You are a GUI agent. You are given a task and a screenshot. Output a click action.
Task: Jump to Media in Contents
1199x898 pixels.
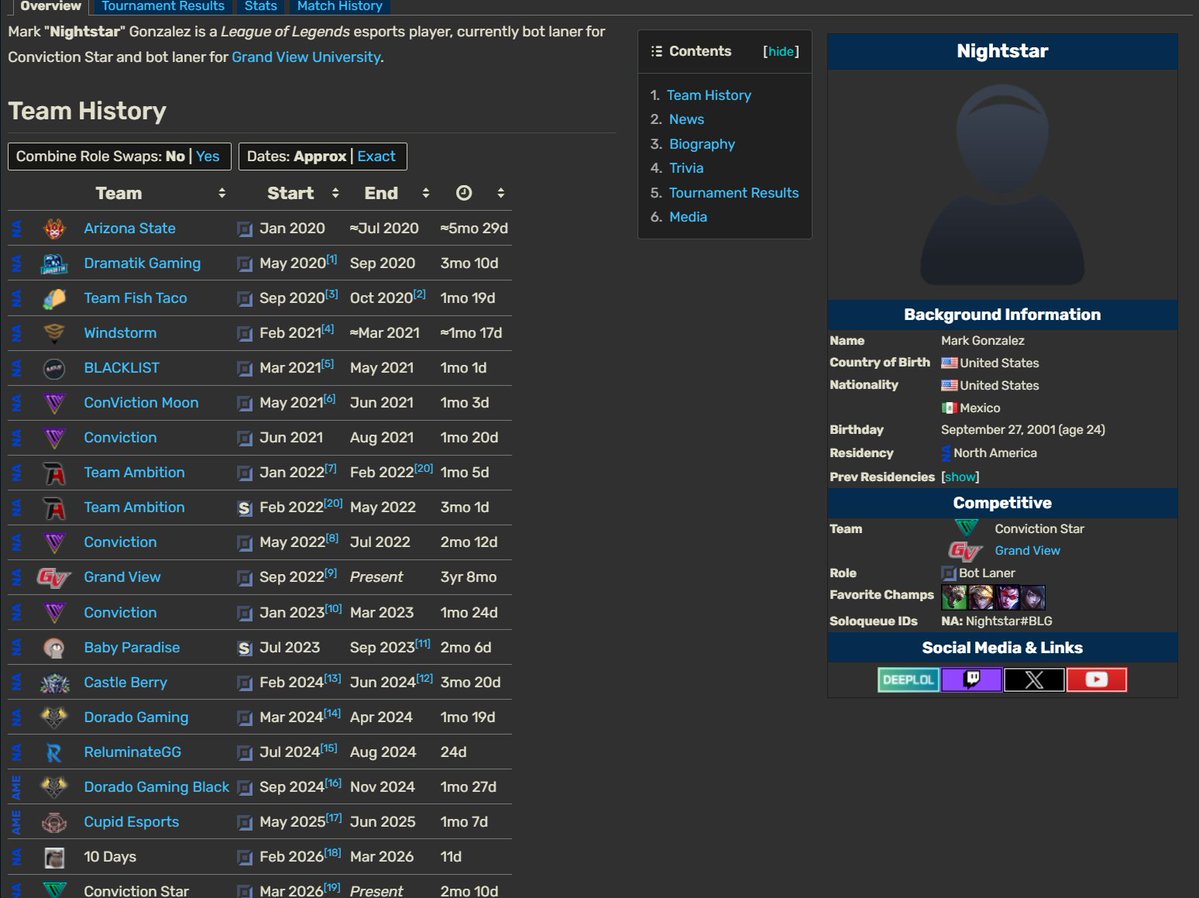click(688, 216)
